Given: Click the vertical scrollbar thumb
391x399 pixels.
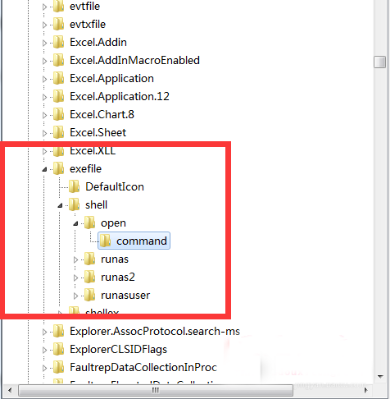Looking at the screenshot, I should [380, 62].
